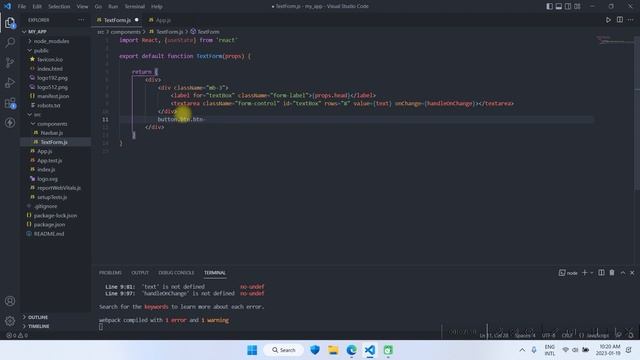Split the editor to the right
Viewport: 640px width, 360px height.
click(x=620, y=20)
